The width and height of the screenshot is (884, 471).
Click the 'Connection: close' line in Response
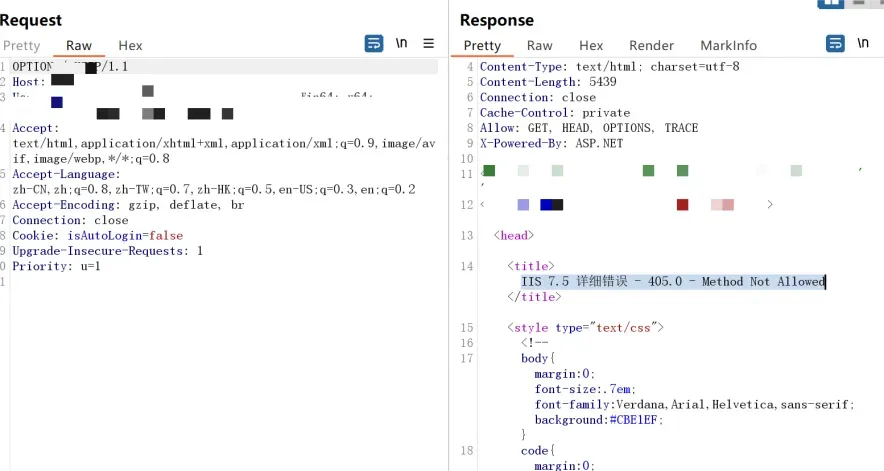point(538,97)
